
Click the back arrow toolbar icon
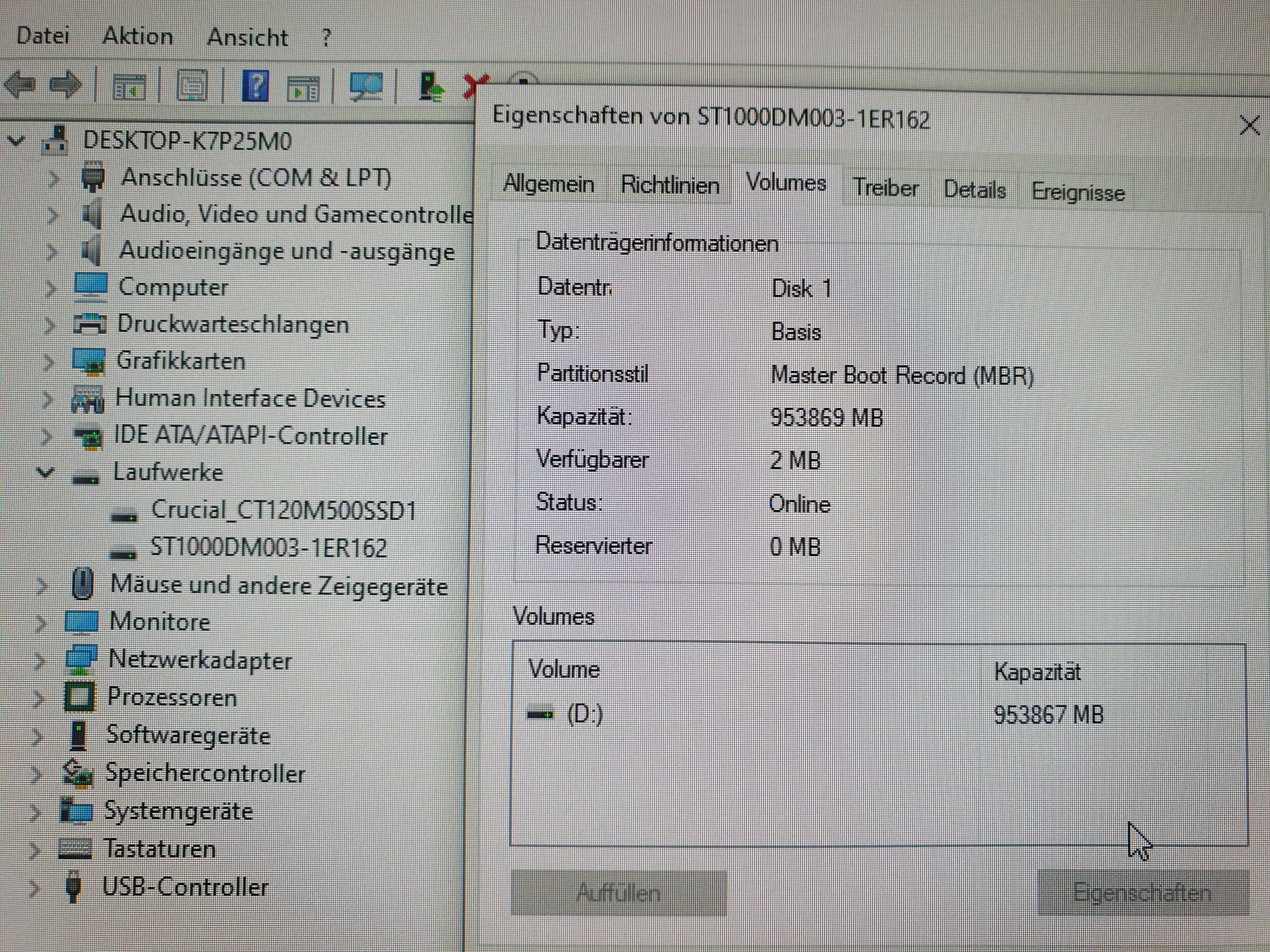(20, 85)
